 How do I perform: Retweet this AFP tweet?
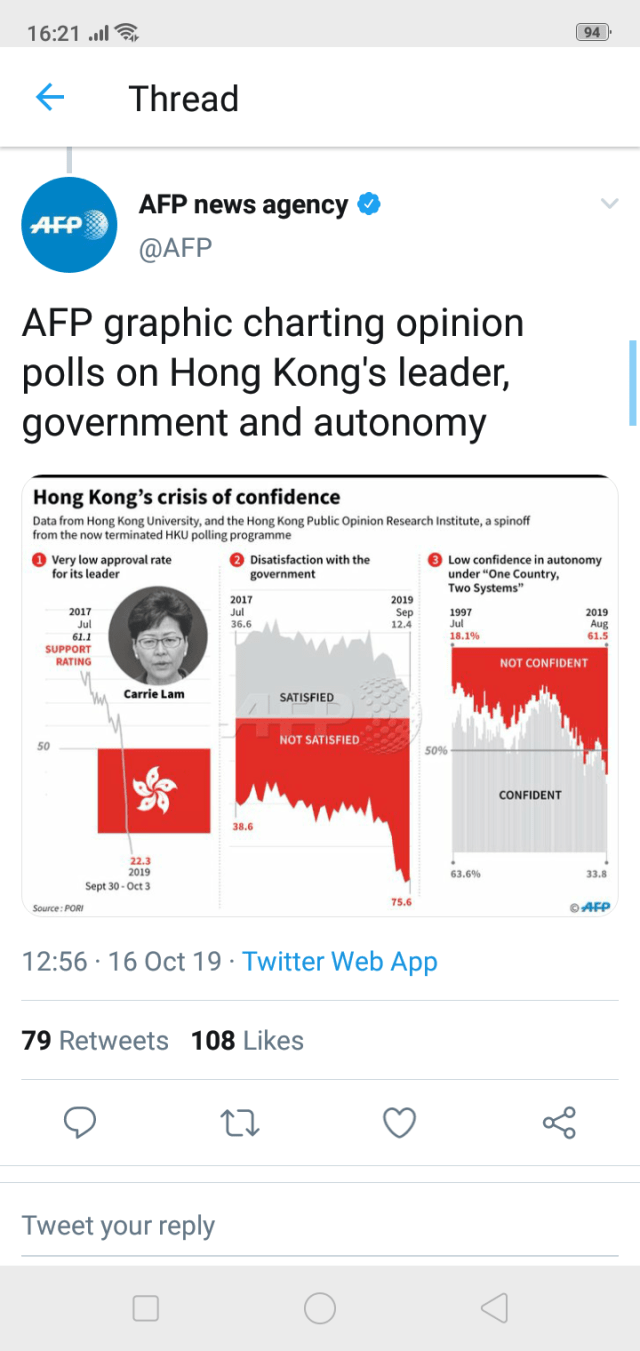click(x=240, y=1123)
